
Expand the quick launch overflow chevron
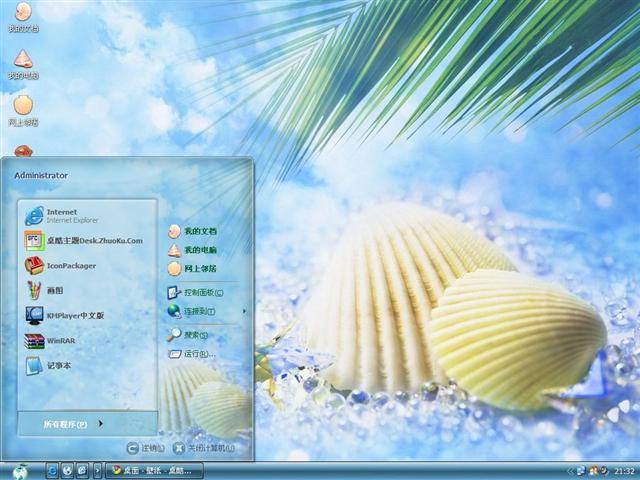[98, 470]
